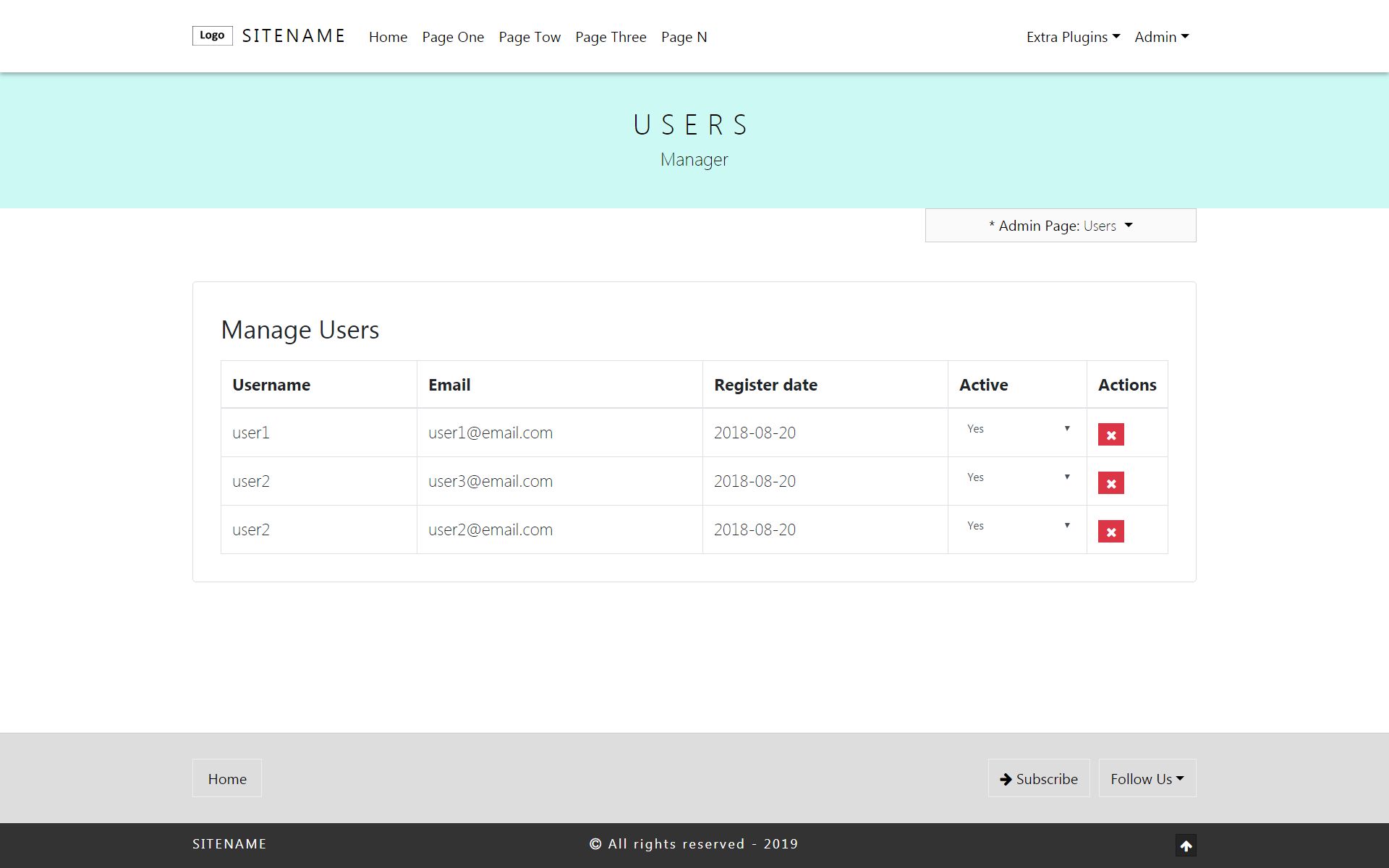This screenshot has width=1389, height=868.
Task: Navigate to Page Three
Action: tap(611, 37)
